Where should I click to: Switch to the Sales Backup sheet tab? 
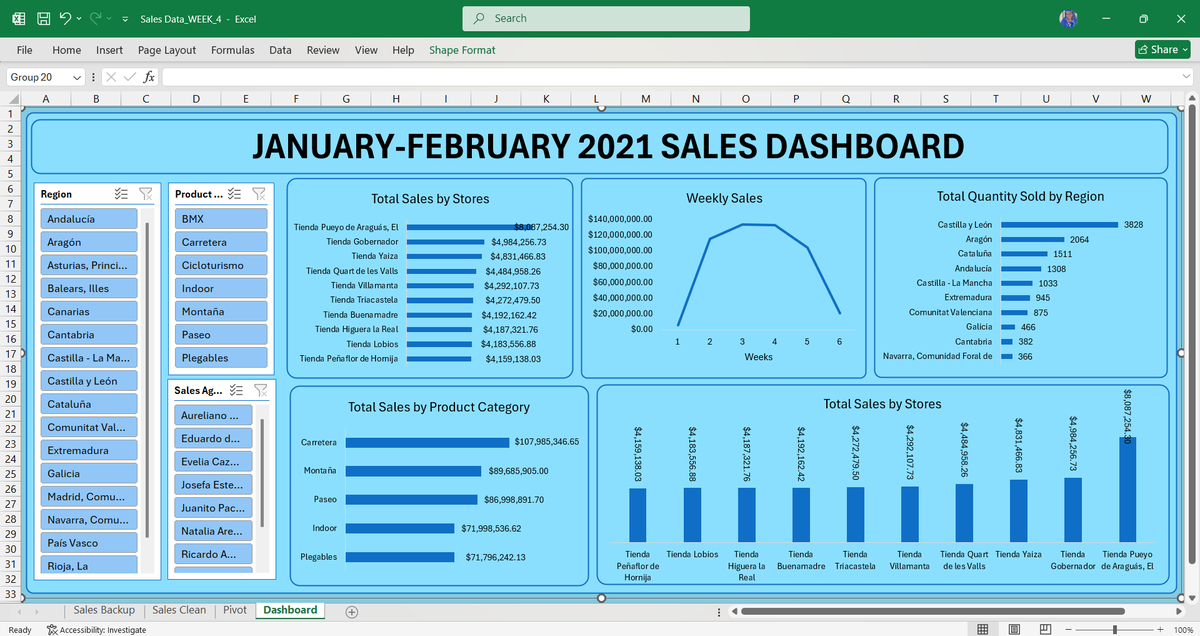[104, 610]
